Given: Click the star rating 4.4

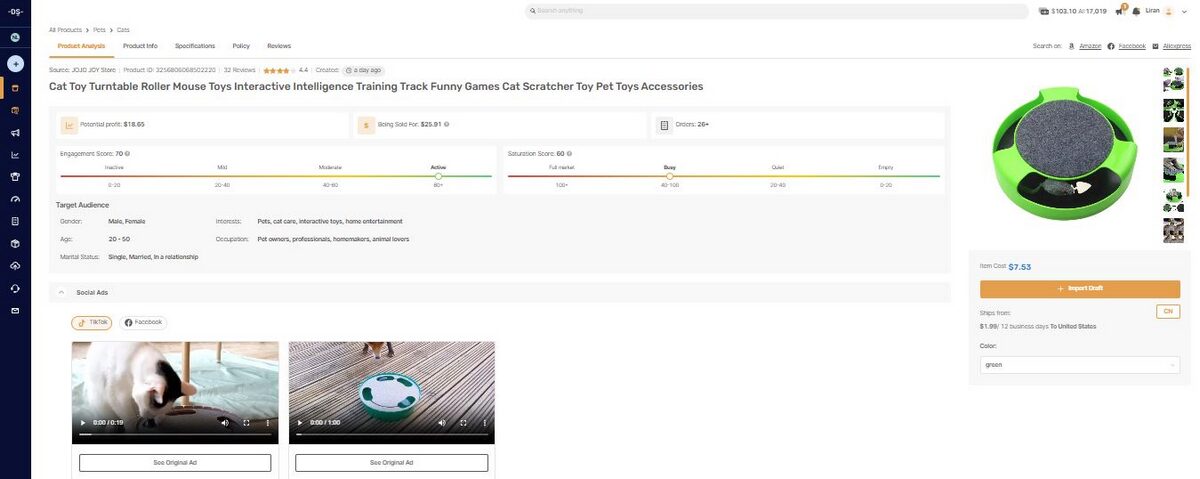Looking at the screenshot, I should [x=286, y=70].
